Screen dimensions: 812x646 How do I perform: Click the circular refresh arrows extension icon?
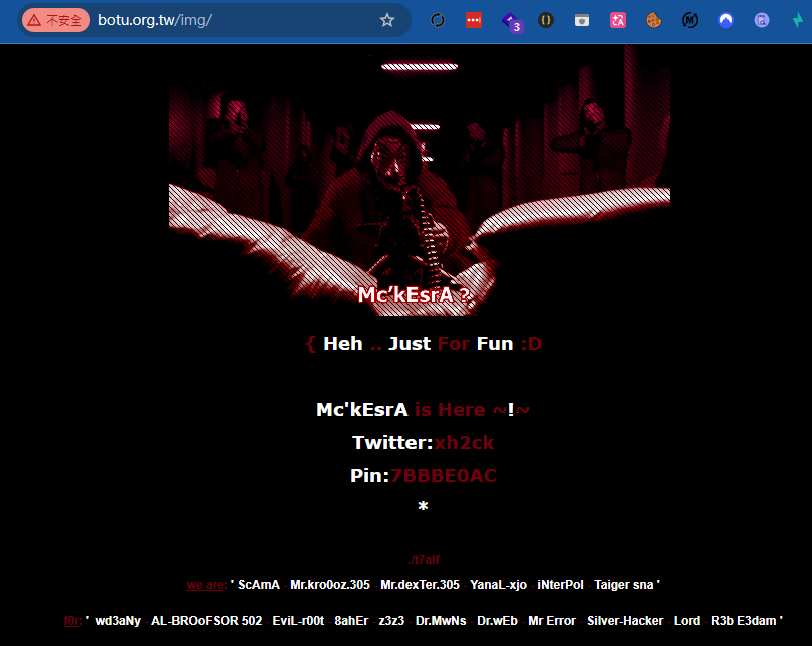coord(438,20)
